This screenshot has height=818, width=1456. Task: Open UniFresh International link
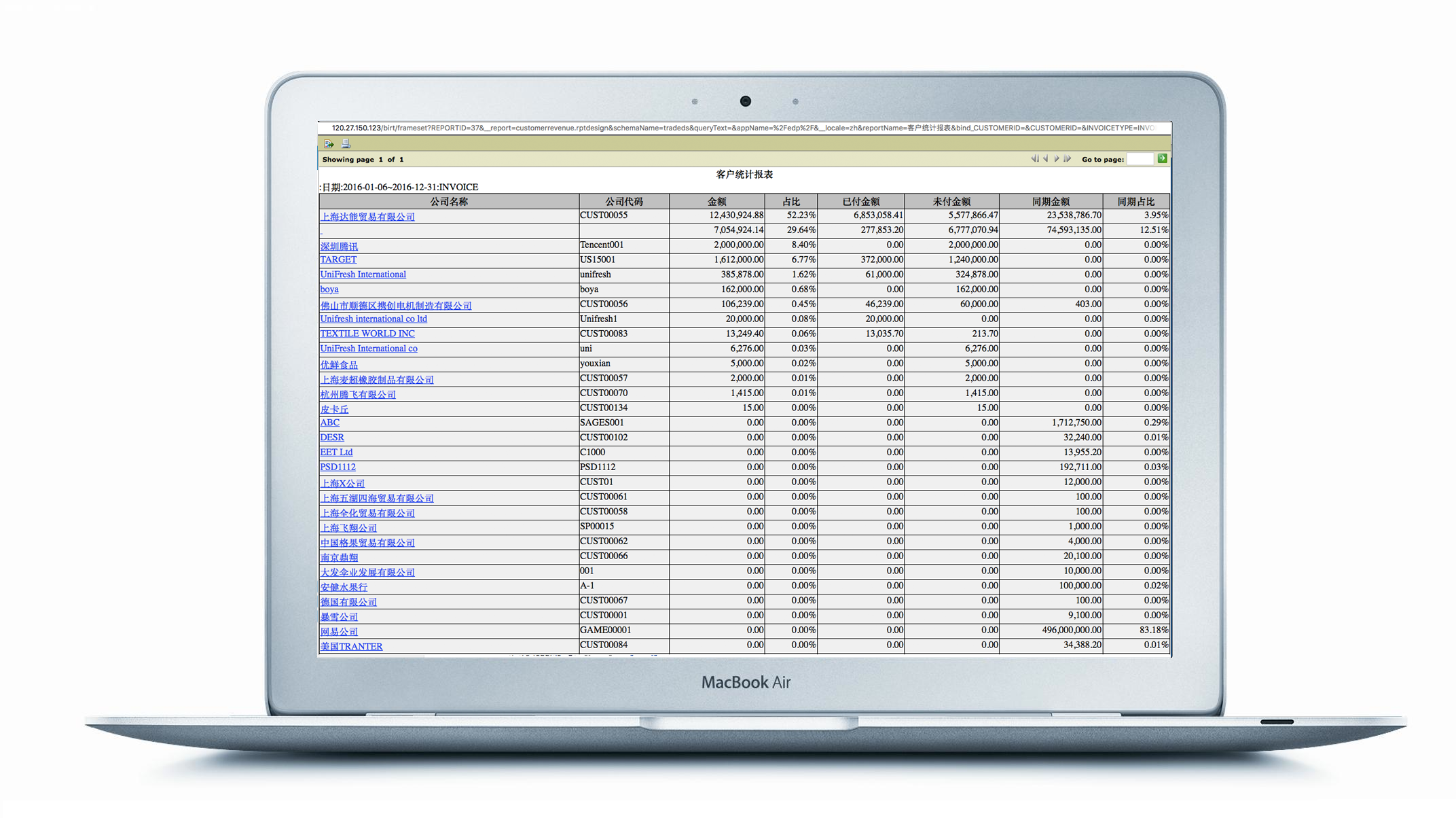tap(363, 274)
